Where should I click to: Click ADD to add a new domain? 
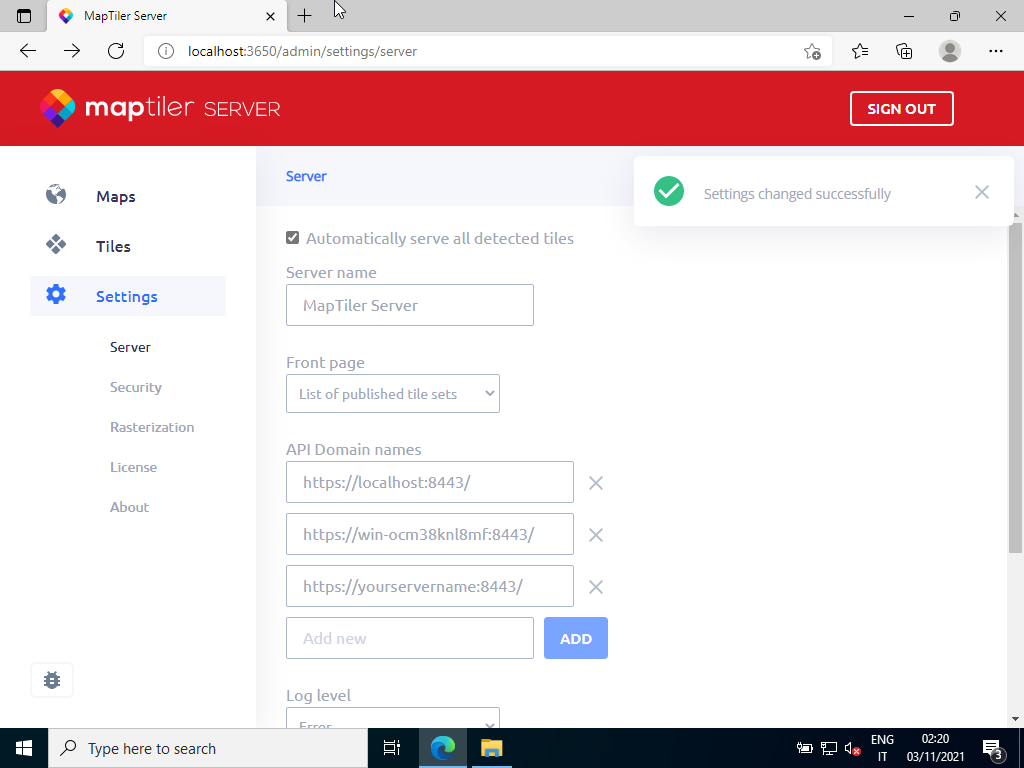click(575, 637)
